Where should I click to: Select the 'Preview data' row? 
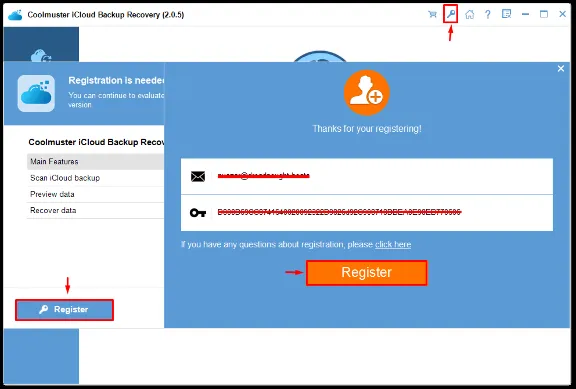tap(96, 194)
